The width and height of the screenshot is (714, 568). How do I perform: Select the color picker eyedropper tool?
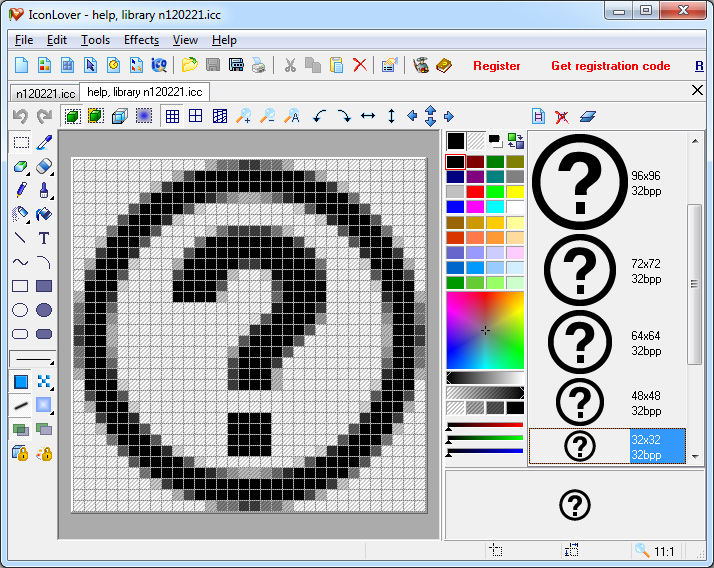44,142
